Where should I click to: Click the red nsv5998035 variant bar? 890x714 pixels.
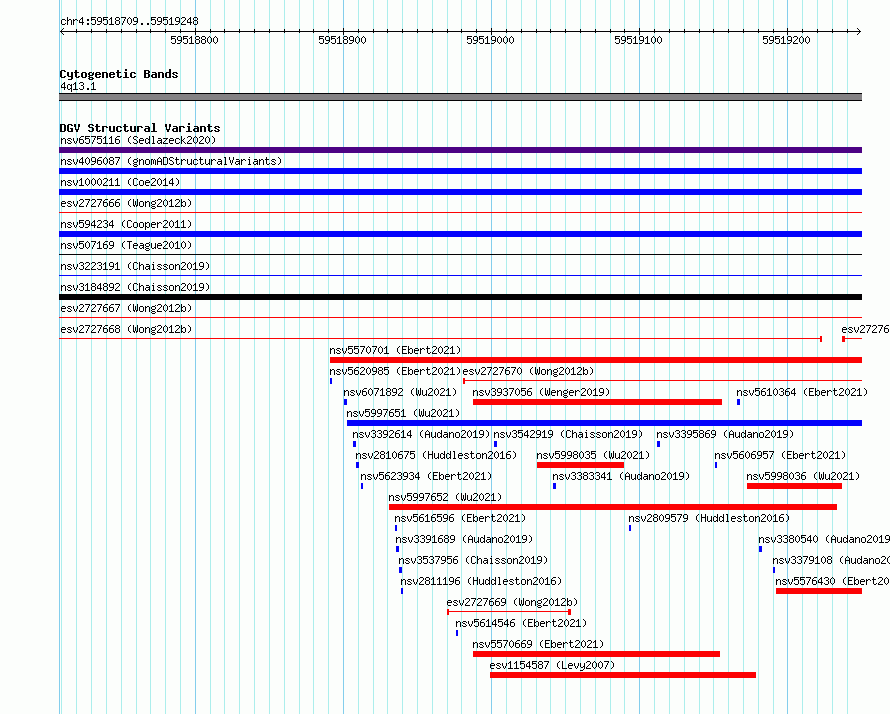coord(580,465)
